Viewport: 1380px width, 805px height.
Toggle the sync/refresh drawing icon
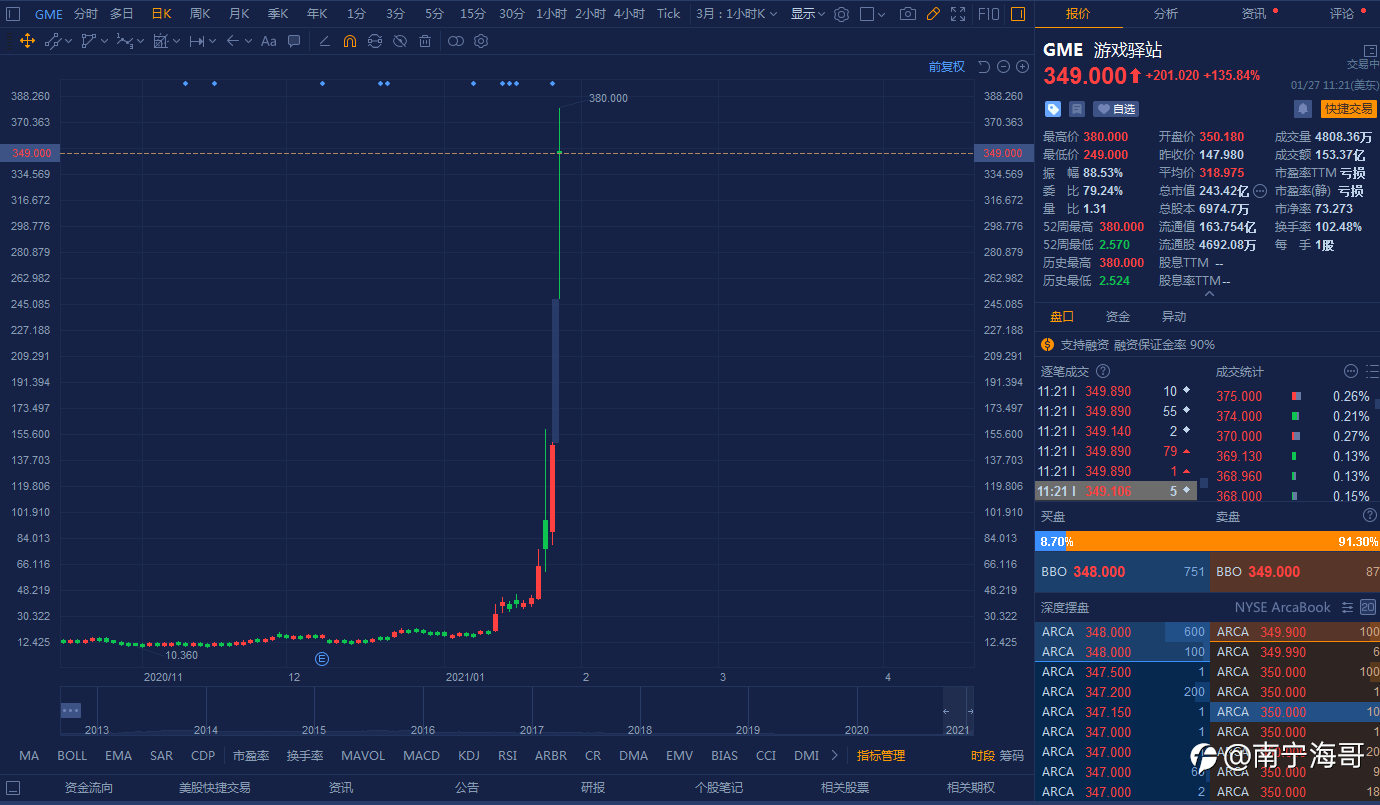pos(374,41)
